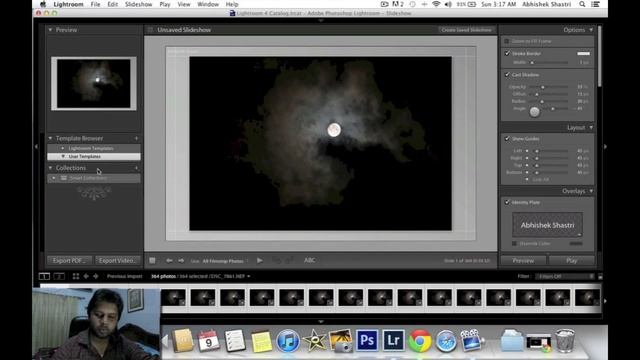Click Create Saved Slideshow button
The height and width of the screenshot is (360, 640).
click(x=467, y=30)
